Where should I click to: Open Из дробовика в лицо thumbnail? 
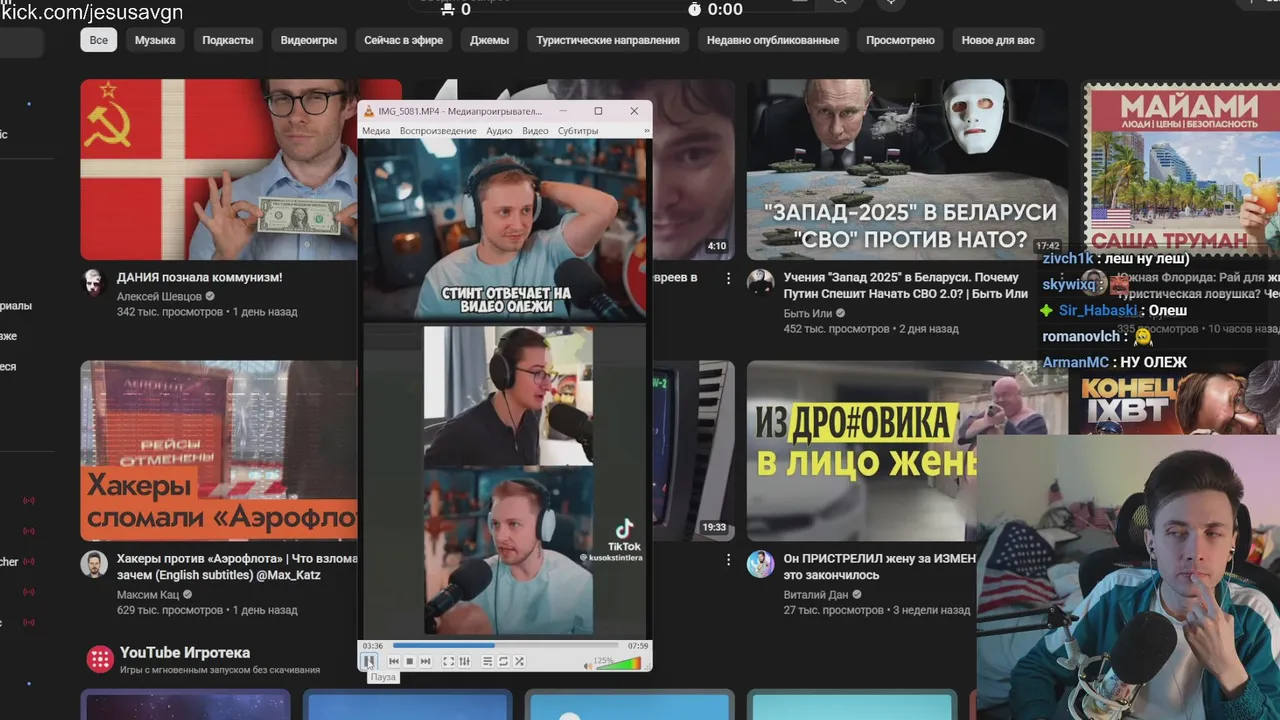coord(860,450)
